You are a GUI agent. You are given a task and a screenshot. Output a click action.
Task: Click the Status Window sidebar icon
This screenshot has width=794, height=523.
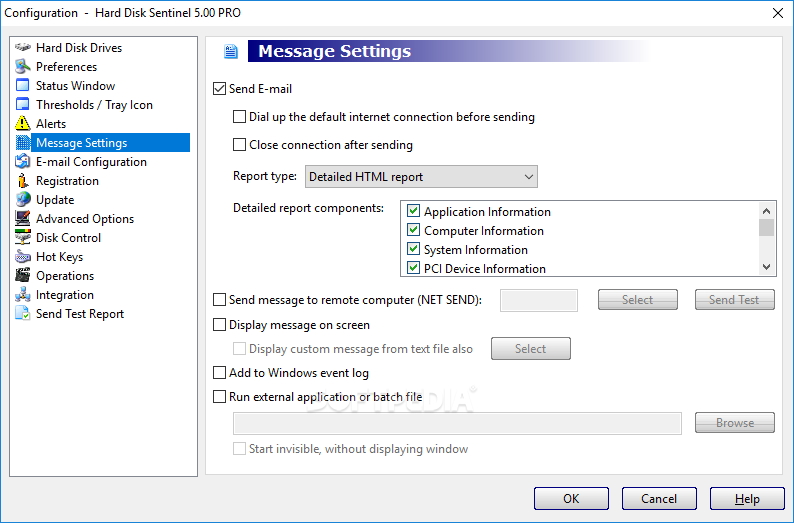click(x=23, y=86)
